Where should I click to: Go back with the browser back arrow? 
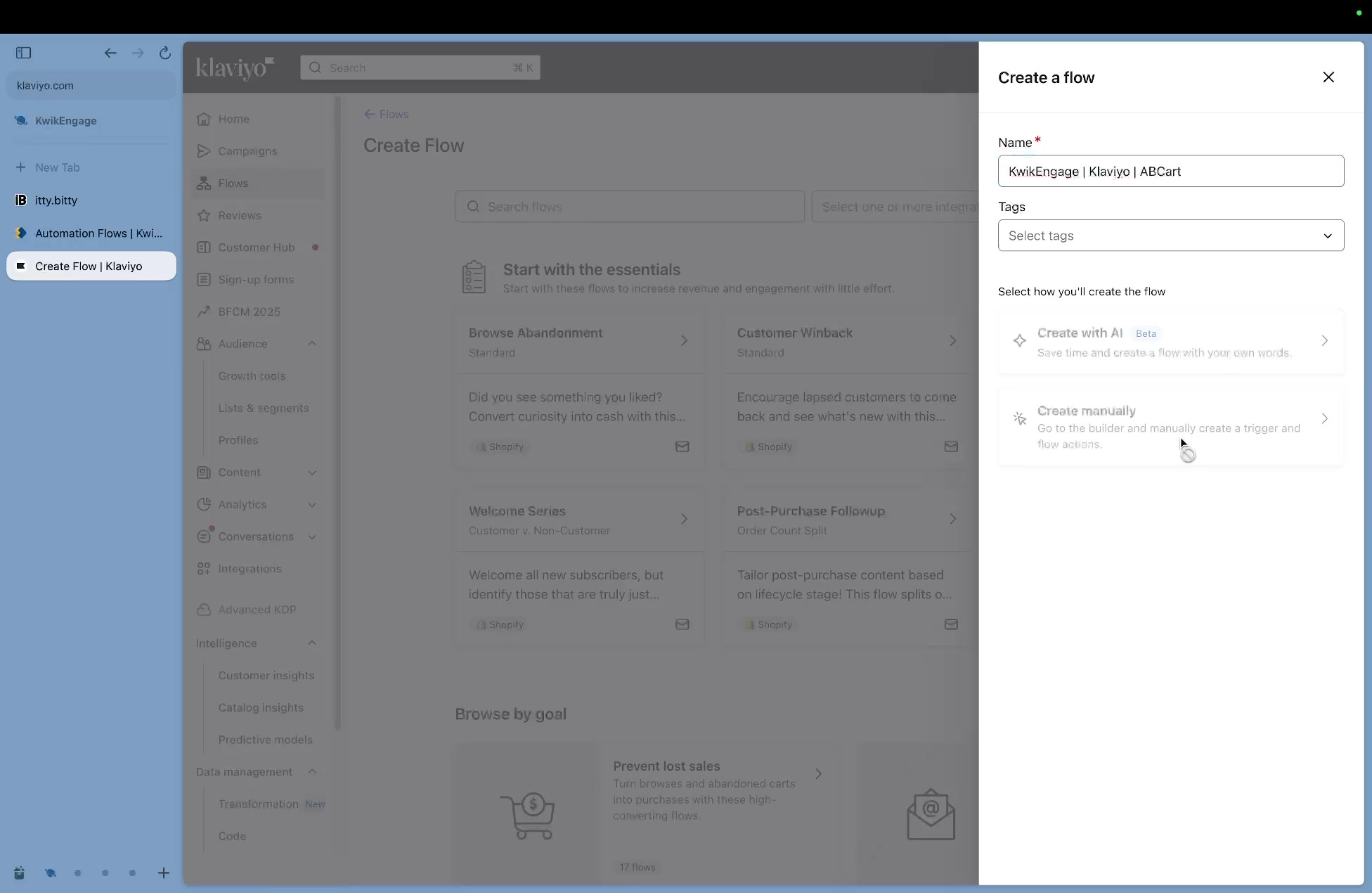pyautogui.click(x=110, y=53)
